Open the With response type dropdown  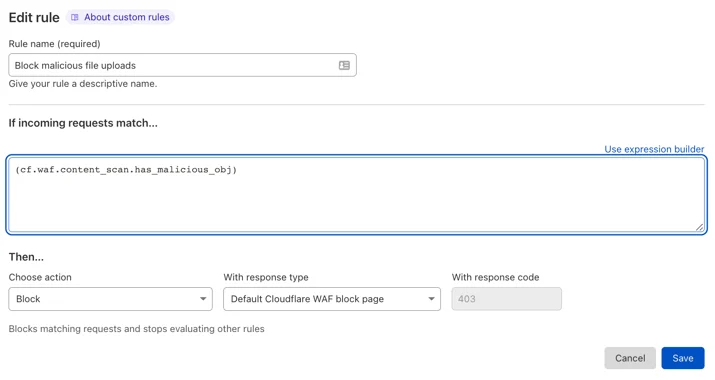332,299
